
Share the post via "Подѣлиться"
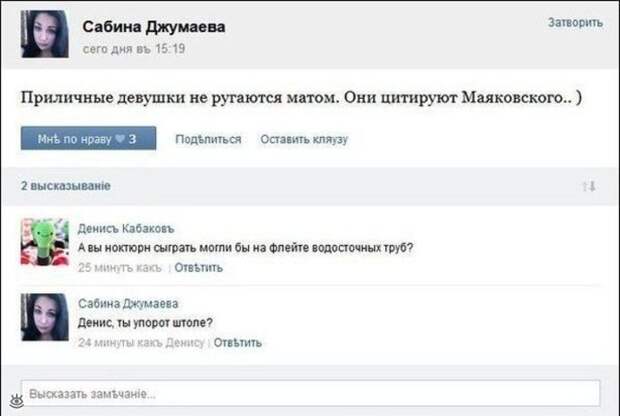[208, 139]
